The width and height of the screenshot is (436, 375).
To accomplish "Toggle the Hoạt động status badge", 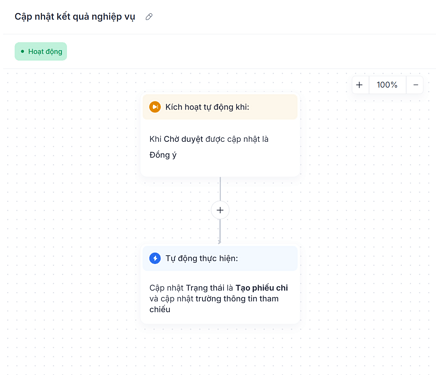I will click(x=41, y=51).
